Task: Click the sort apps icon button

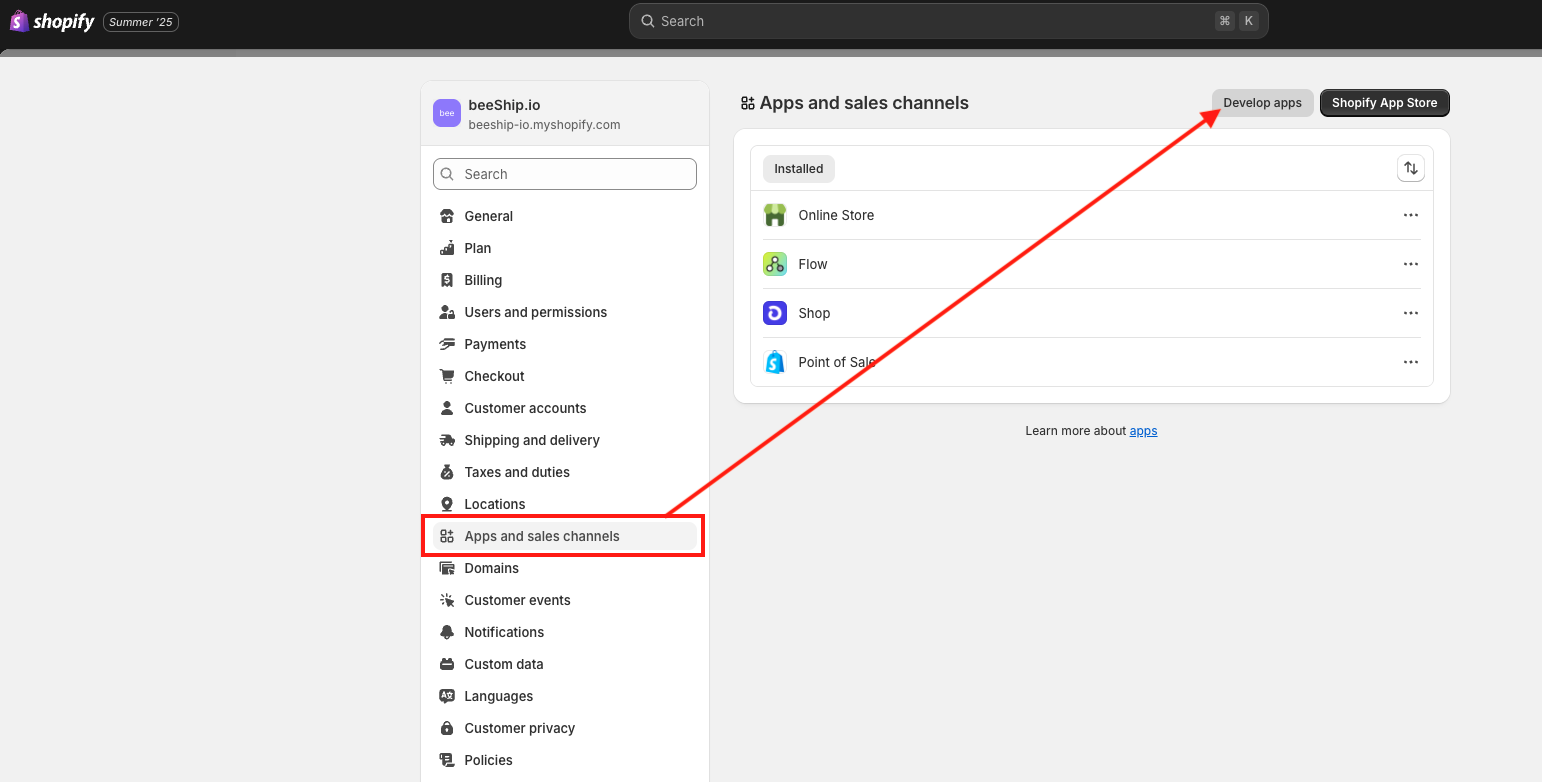Action: [1410, 169]
